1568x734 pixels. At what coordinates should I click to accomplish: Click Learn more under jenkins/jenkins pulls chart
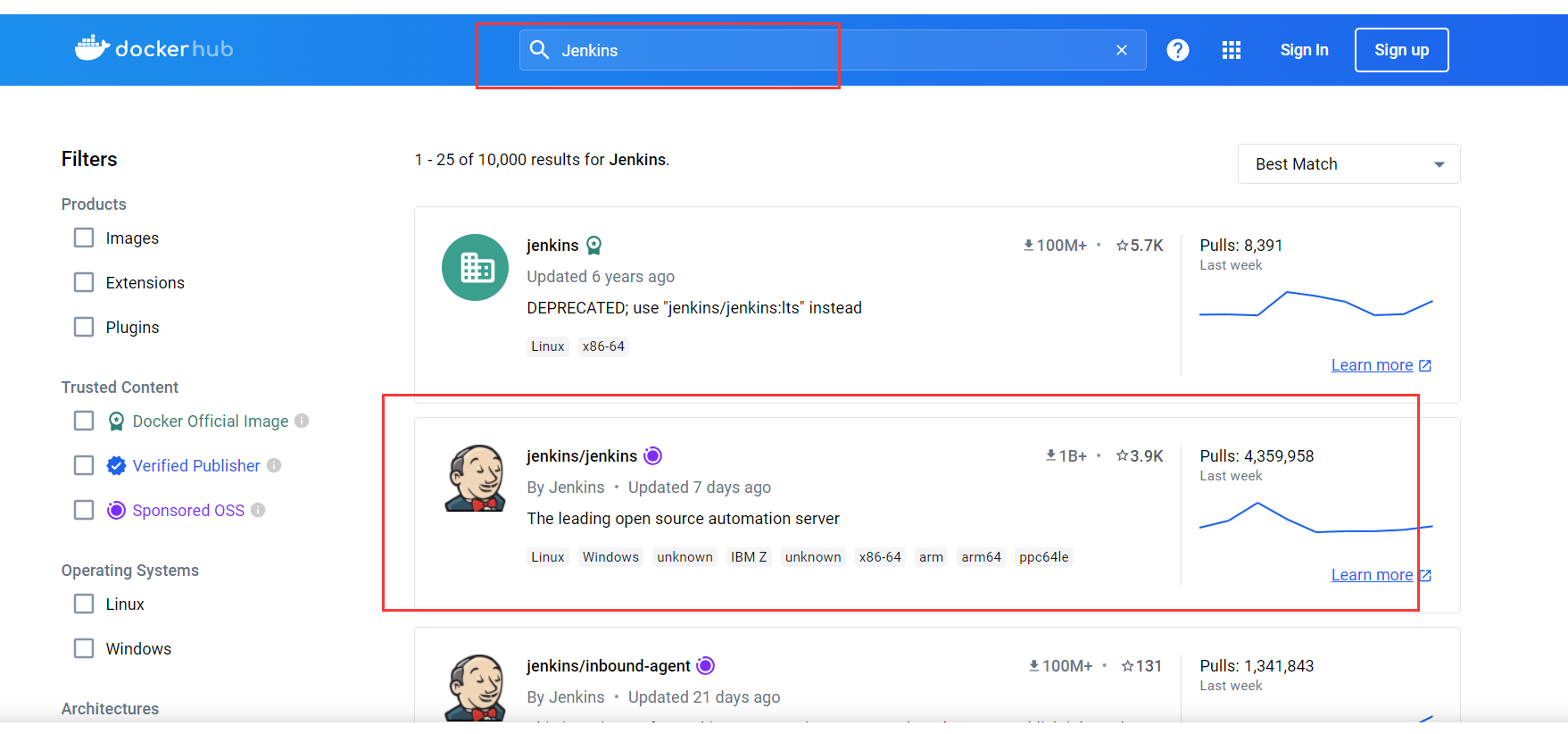click(1372, 575)
